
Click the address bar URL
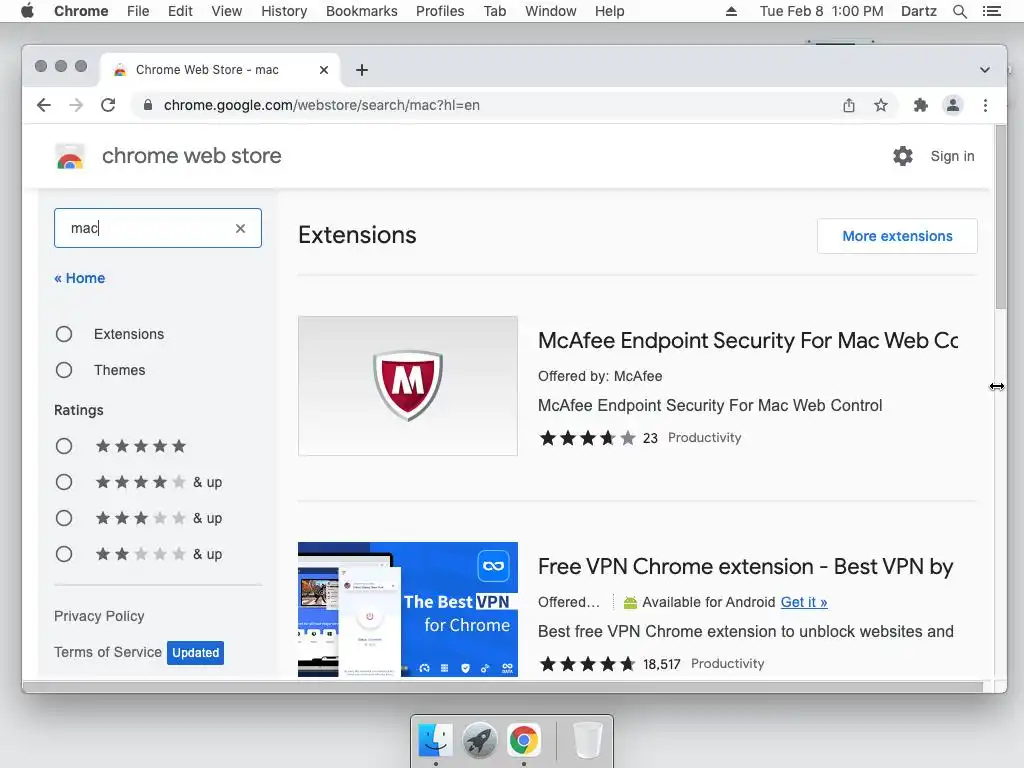[321, 105]
